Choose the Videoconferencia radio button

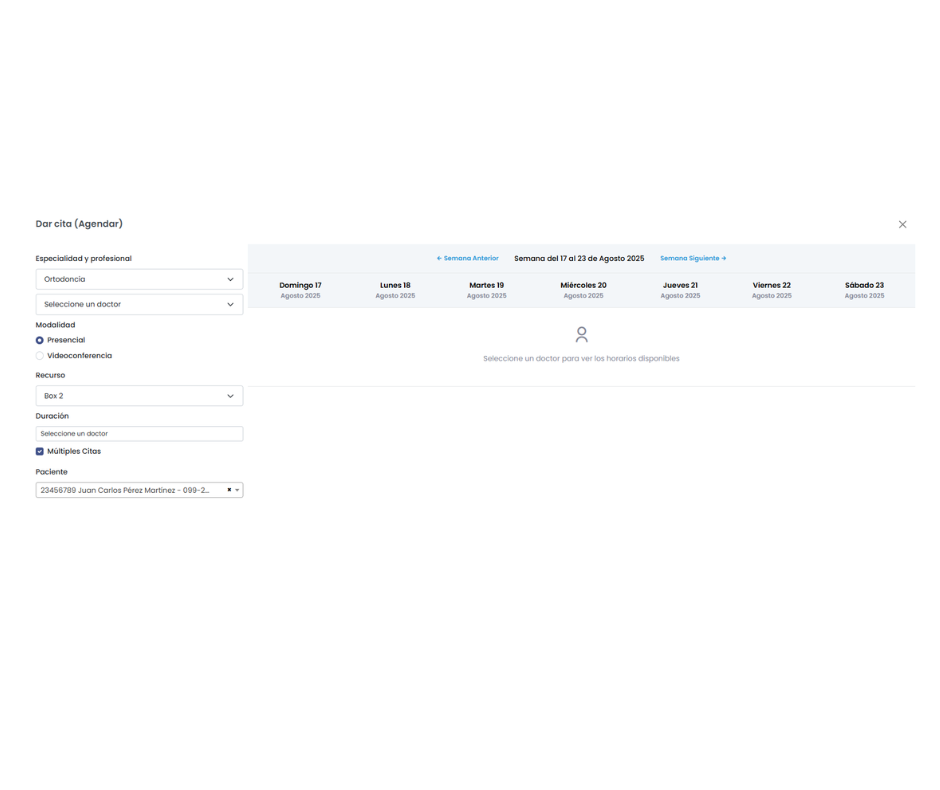[x=40, y=356]
